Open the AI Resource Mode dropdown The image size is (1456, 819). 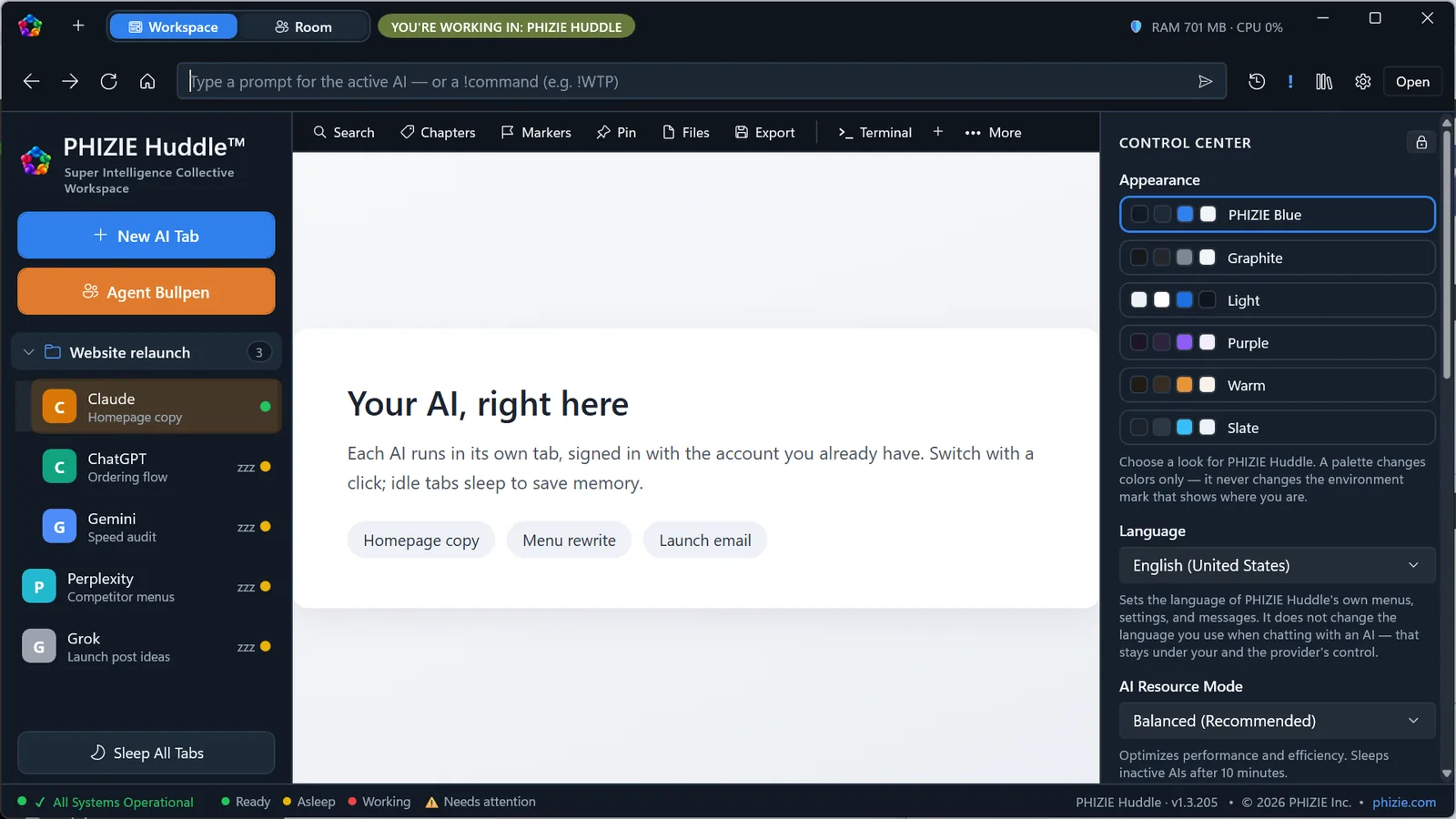click(x=1277, y=721)
